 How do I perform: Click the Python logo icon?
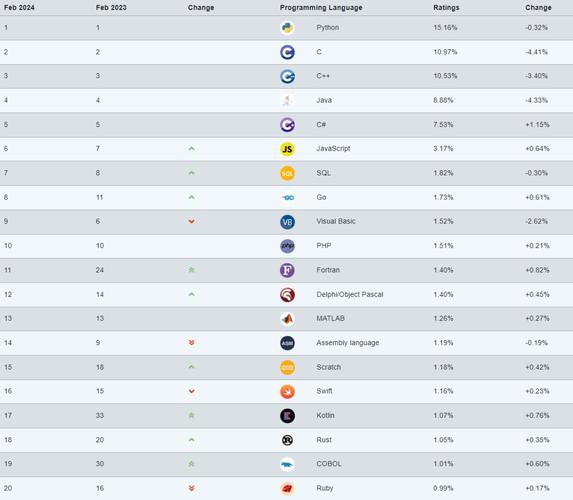(x=287, y=28)
